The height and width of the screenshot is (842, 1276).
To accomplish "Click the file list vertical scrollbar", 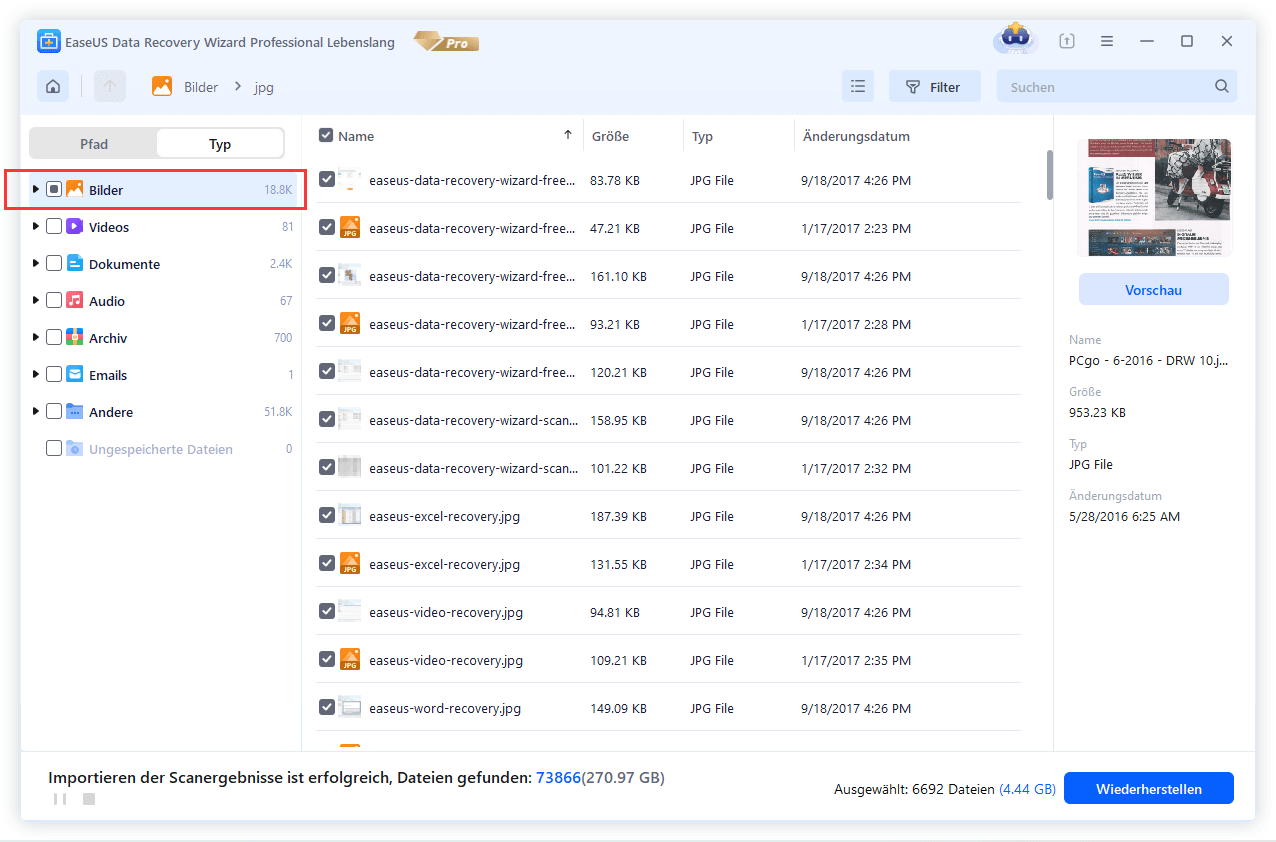I will click(x=1049, y=175).
